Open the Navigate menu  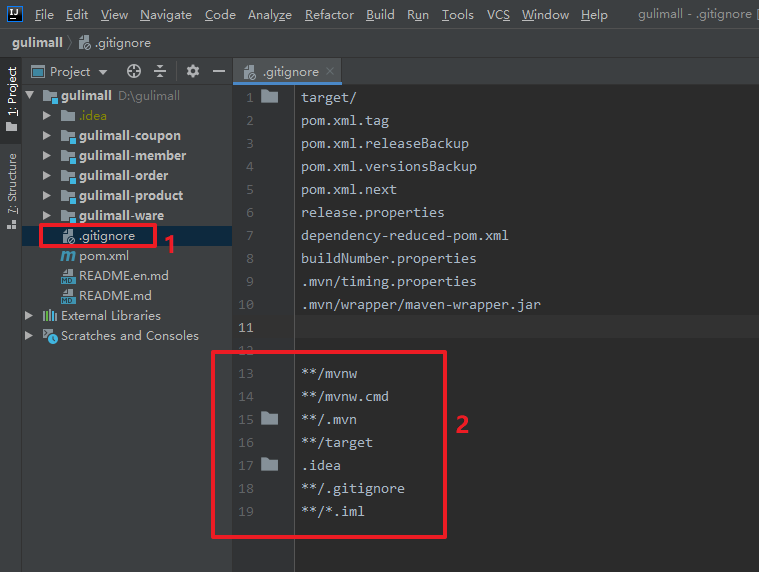pos(166,15)
